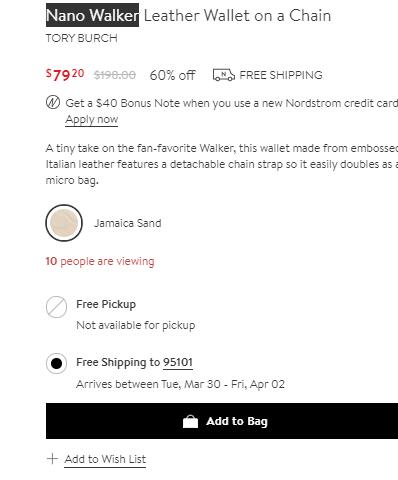Click the 10 people are viewing notice
398x480 pixels.
(x=100, y=261)
